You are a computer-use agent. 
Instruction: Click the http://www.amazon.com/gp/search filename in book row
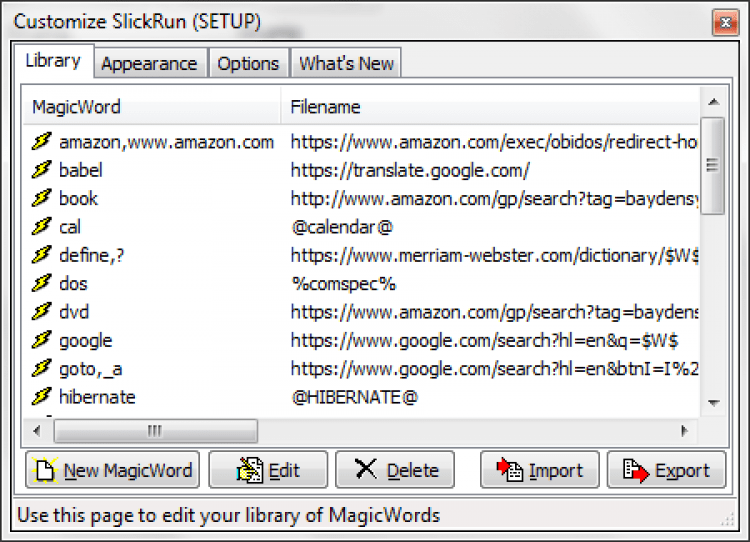click(494, 199)
